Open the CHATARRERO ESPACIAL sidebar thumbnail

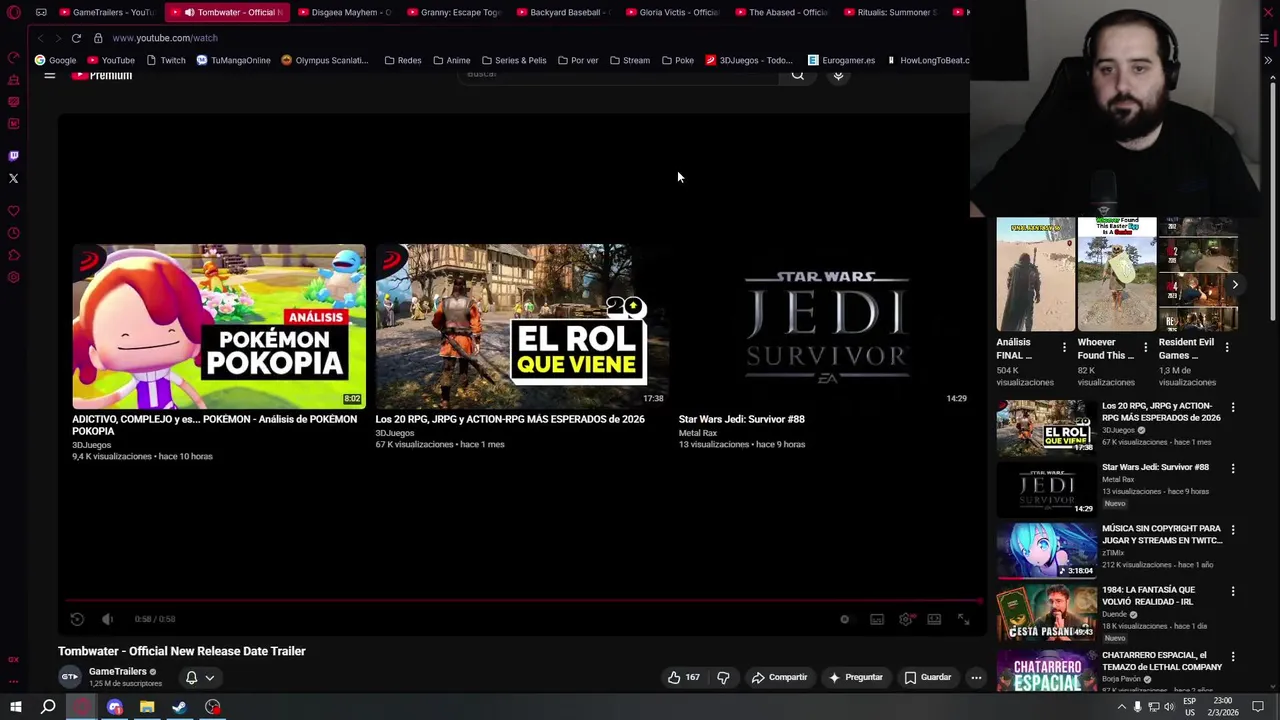pyautogui.click(x=1046, y=670)
